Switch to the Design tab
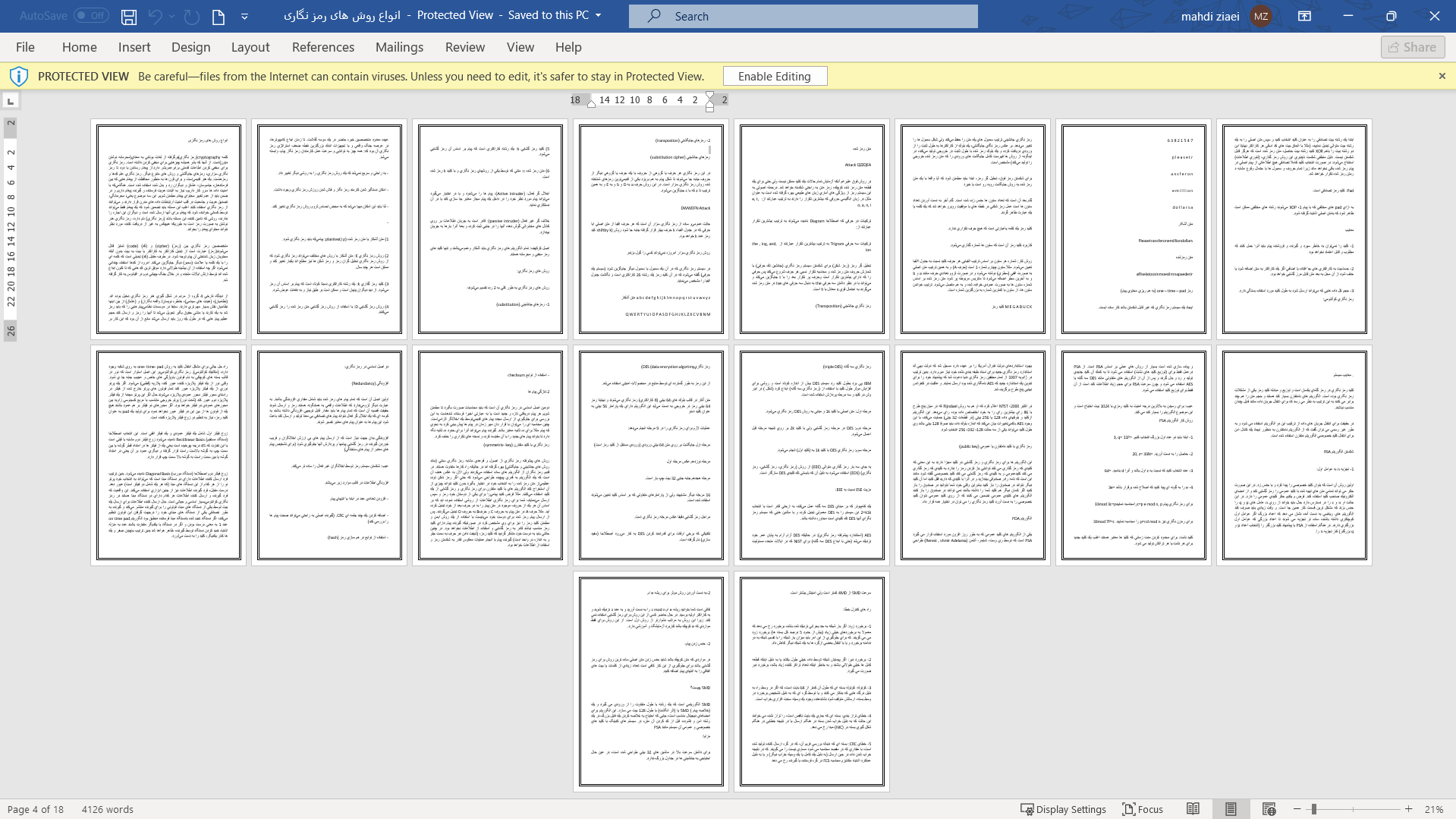The width and height of the screenshot is (1456, 819). coord(190,47)
